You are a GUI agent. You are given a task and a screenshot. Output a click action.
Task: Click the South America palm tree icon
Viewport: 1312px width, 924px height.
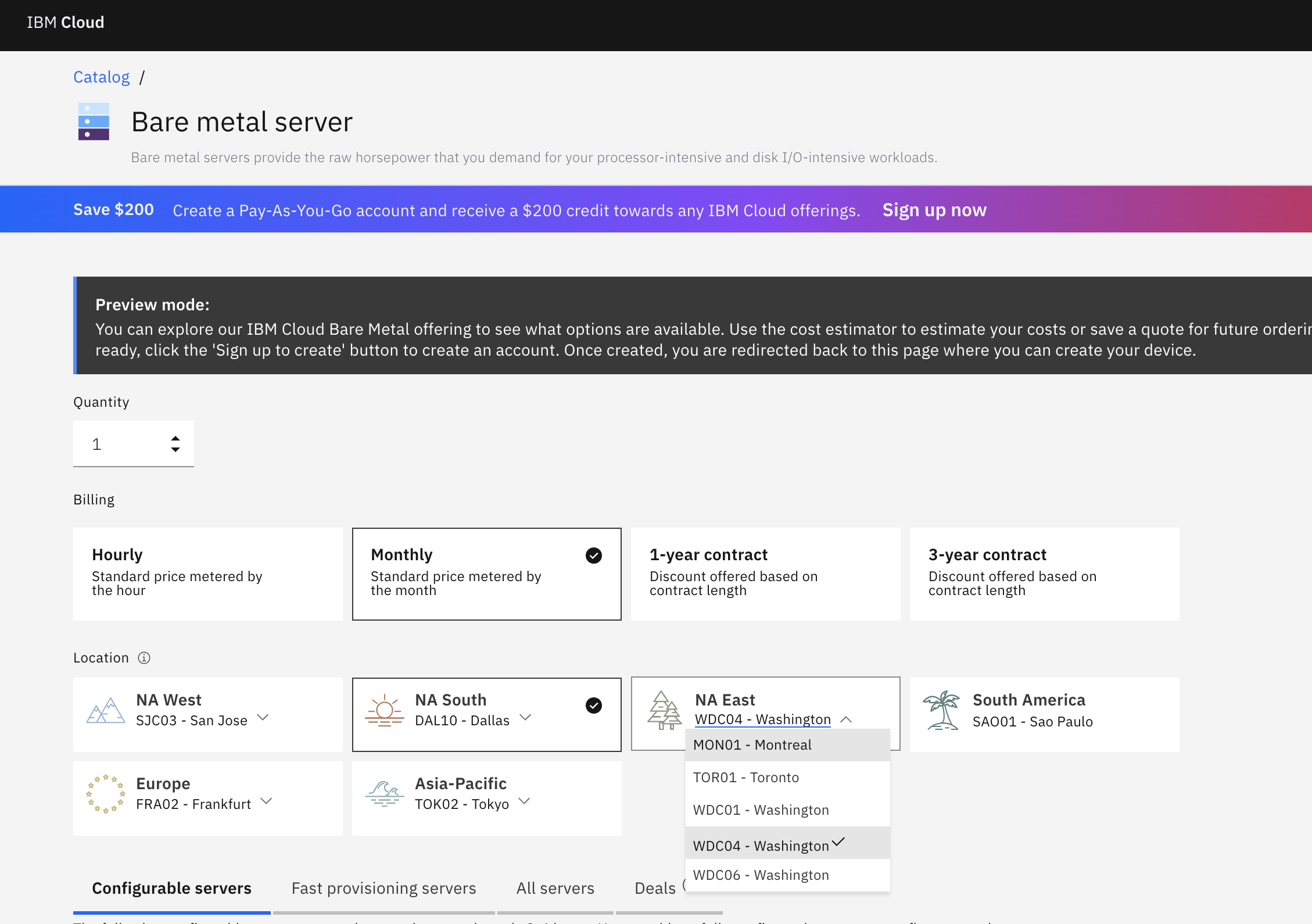pos(942,710)
